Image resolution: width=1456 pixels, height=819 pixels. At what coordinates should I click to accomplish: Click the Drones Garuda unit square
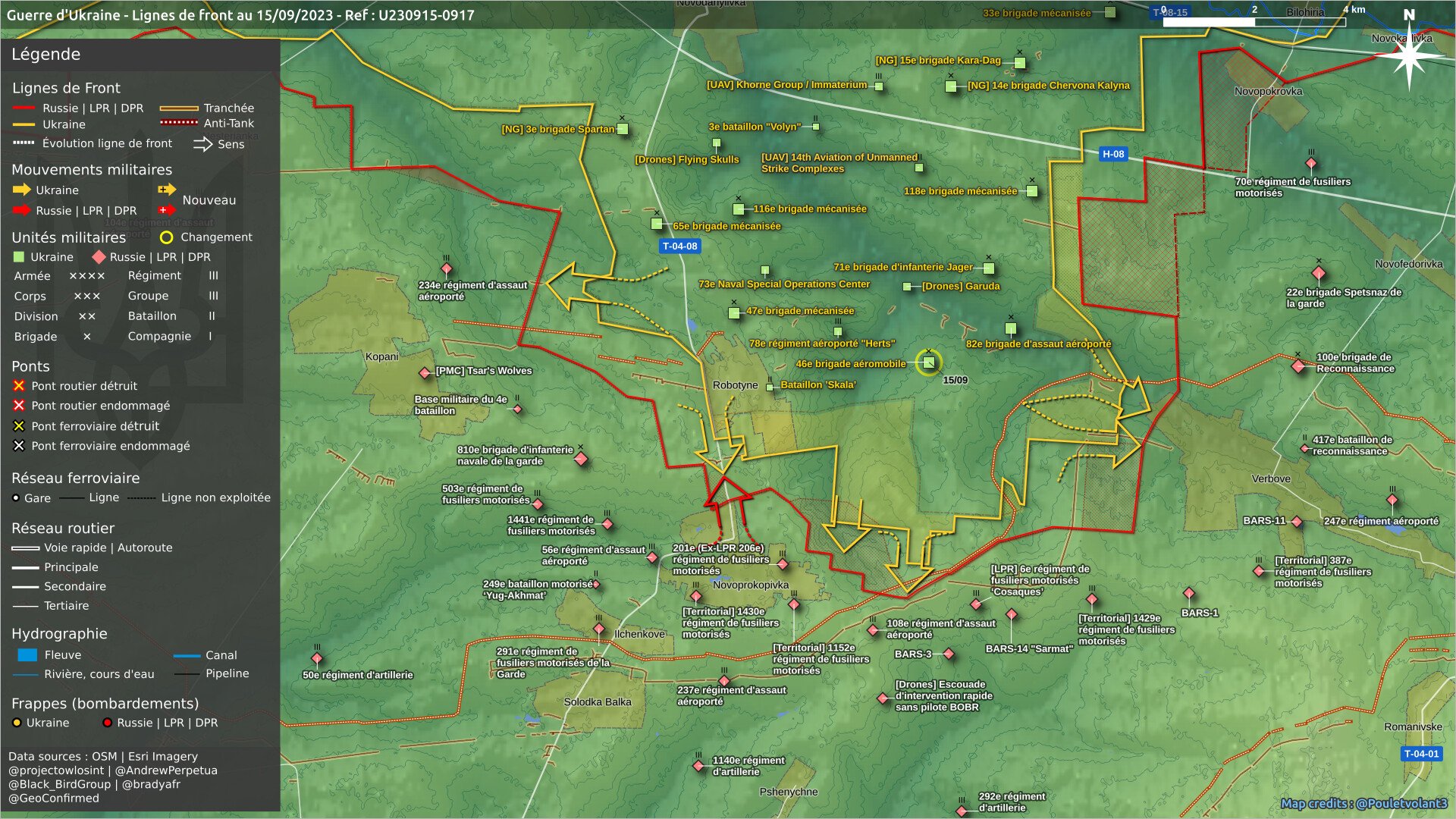(x=907, y=287)
